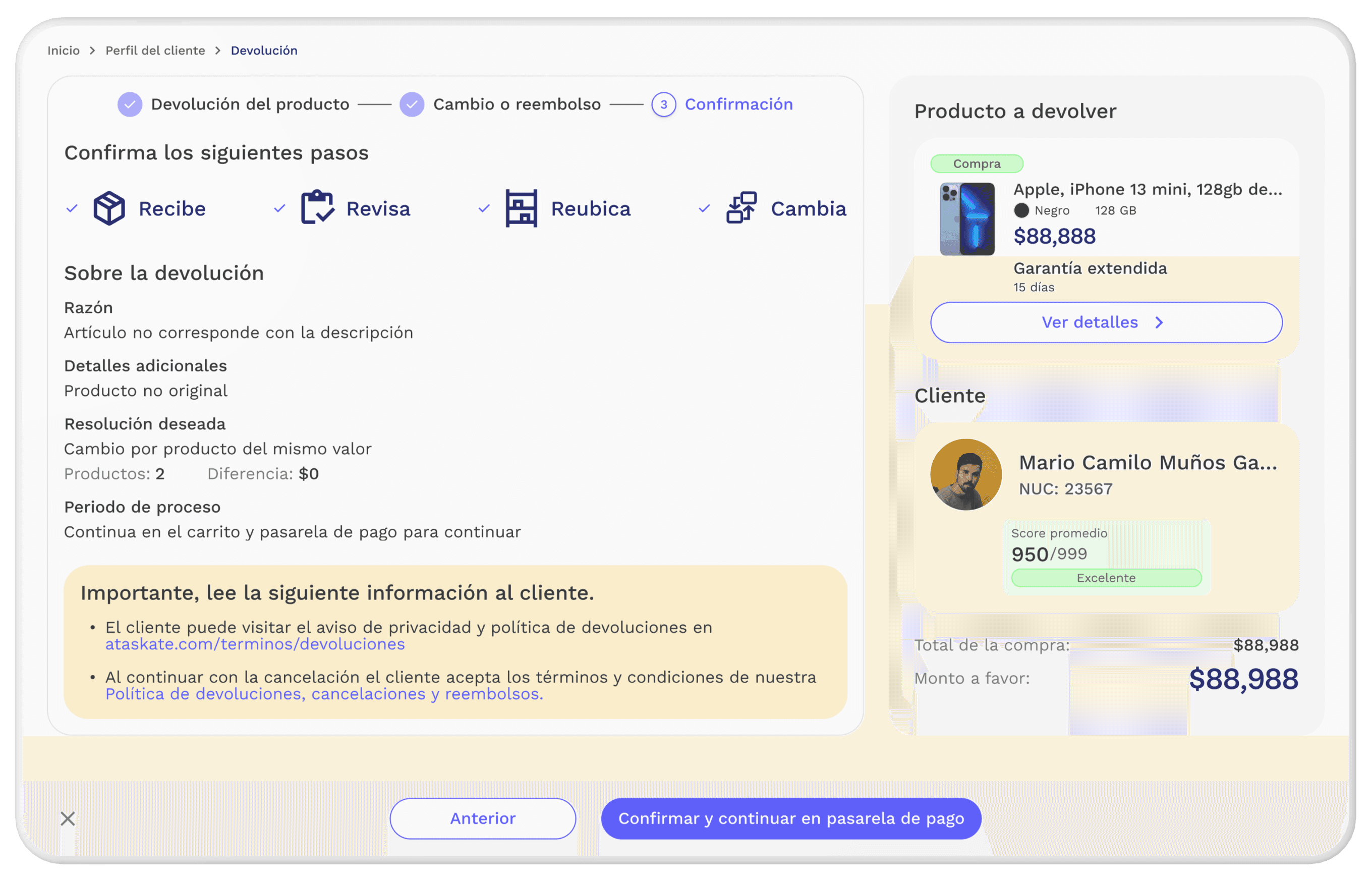Click completed step icon for Devolución del producto

click(130, 104)
